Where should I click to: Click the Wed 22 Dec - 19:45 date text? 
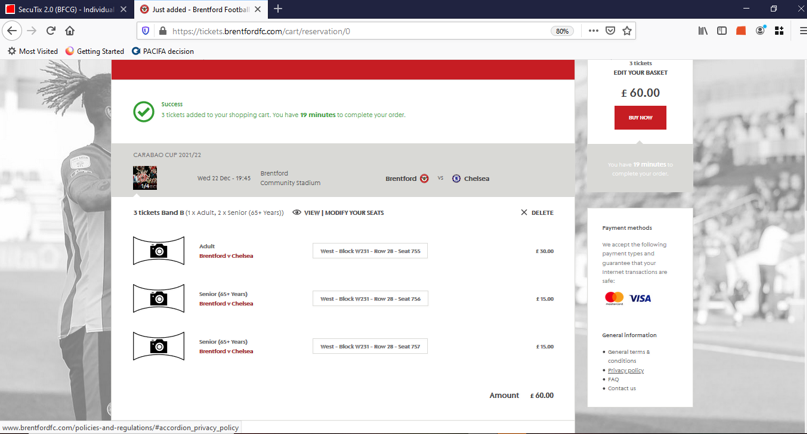click(x=224, y=178)
